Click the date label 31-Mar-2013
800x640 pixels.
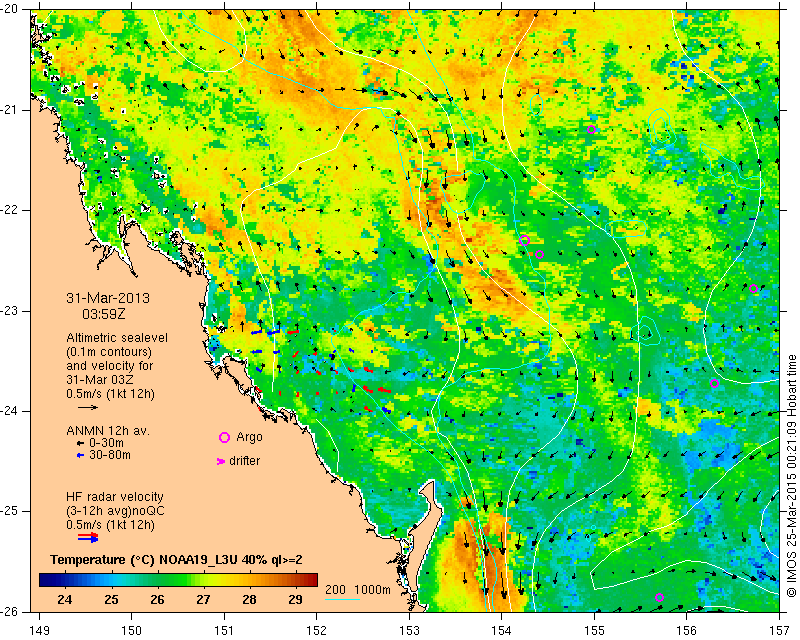(108, 298)
